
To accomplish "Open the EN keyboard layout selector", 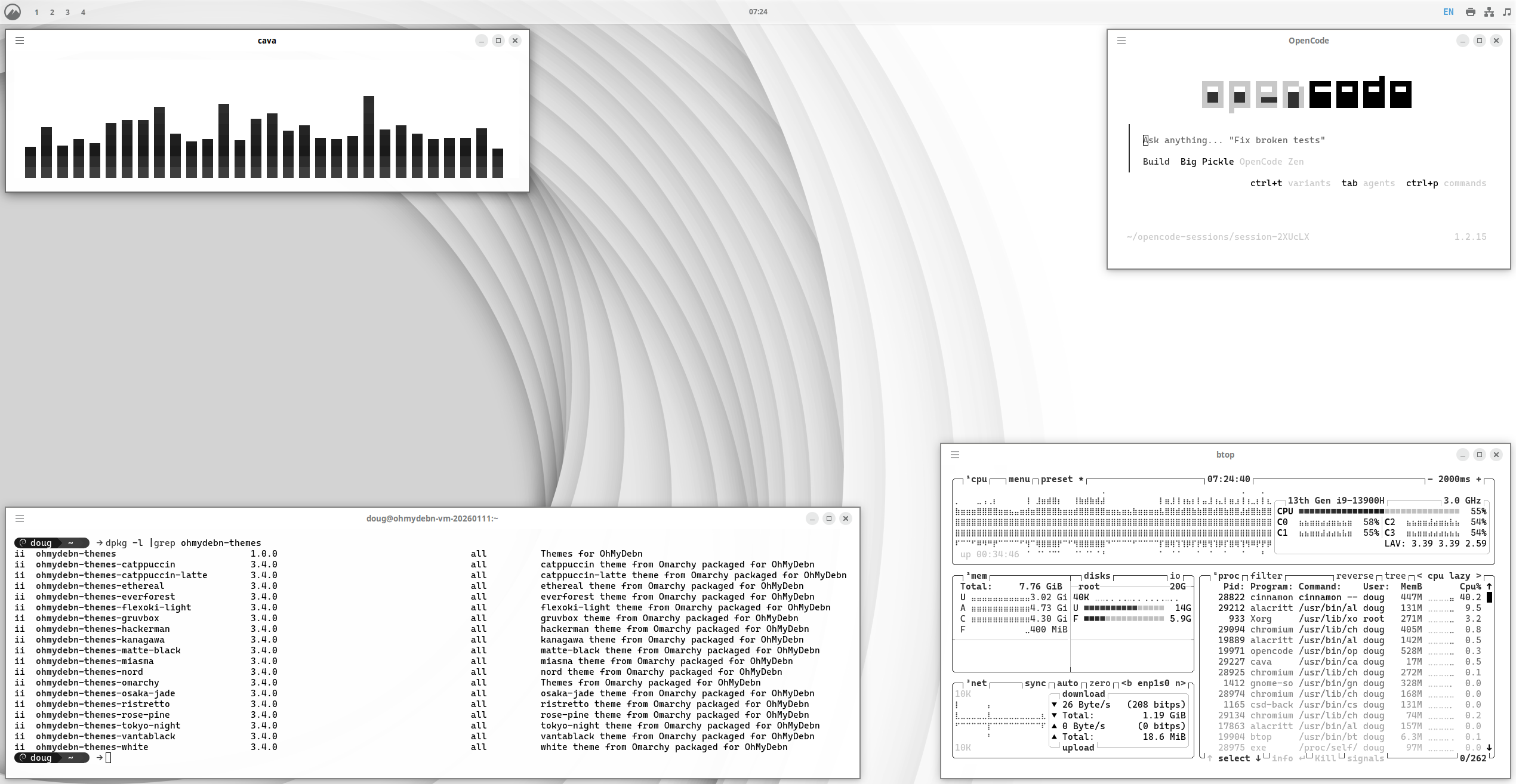I will pyautogui.click(x=1448, y=12).
